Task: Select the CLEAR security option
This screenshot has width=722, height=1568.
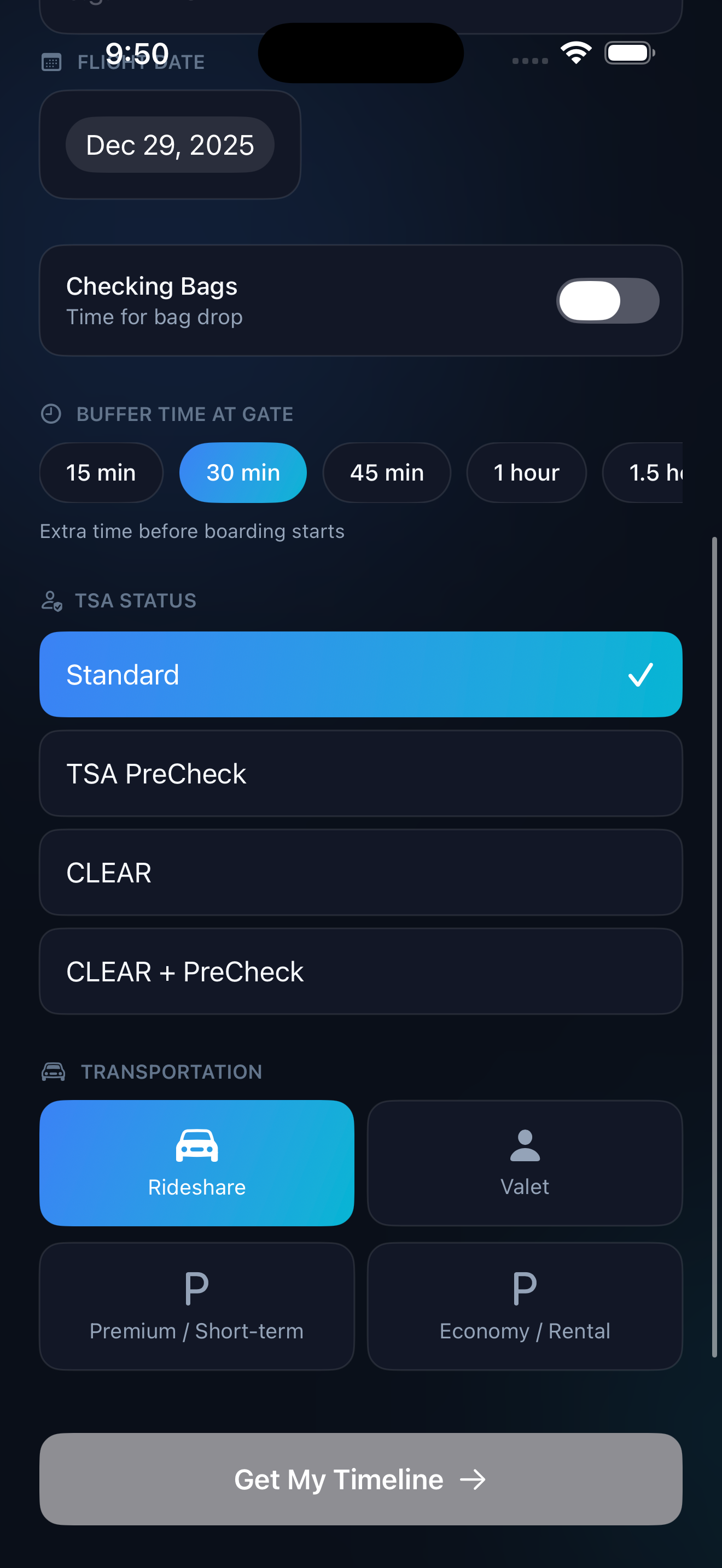Action: [361, 872]
